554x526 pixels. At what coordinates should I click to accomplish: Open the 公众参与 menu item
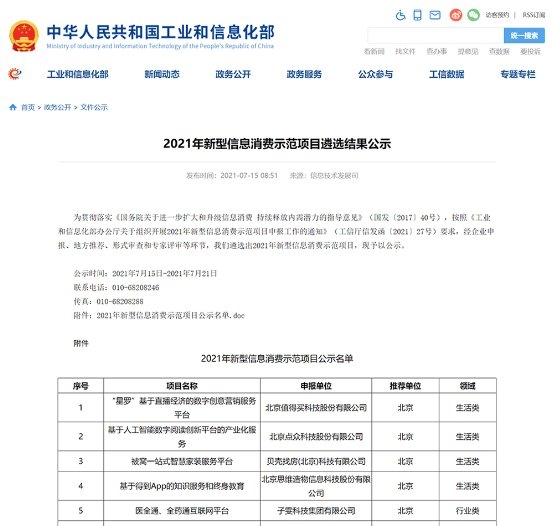(375, 74)
